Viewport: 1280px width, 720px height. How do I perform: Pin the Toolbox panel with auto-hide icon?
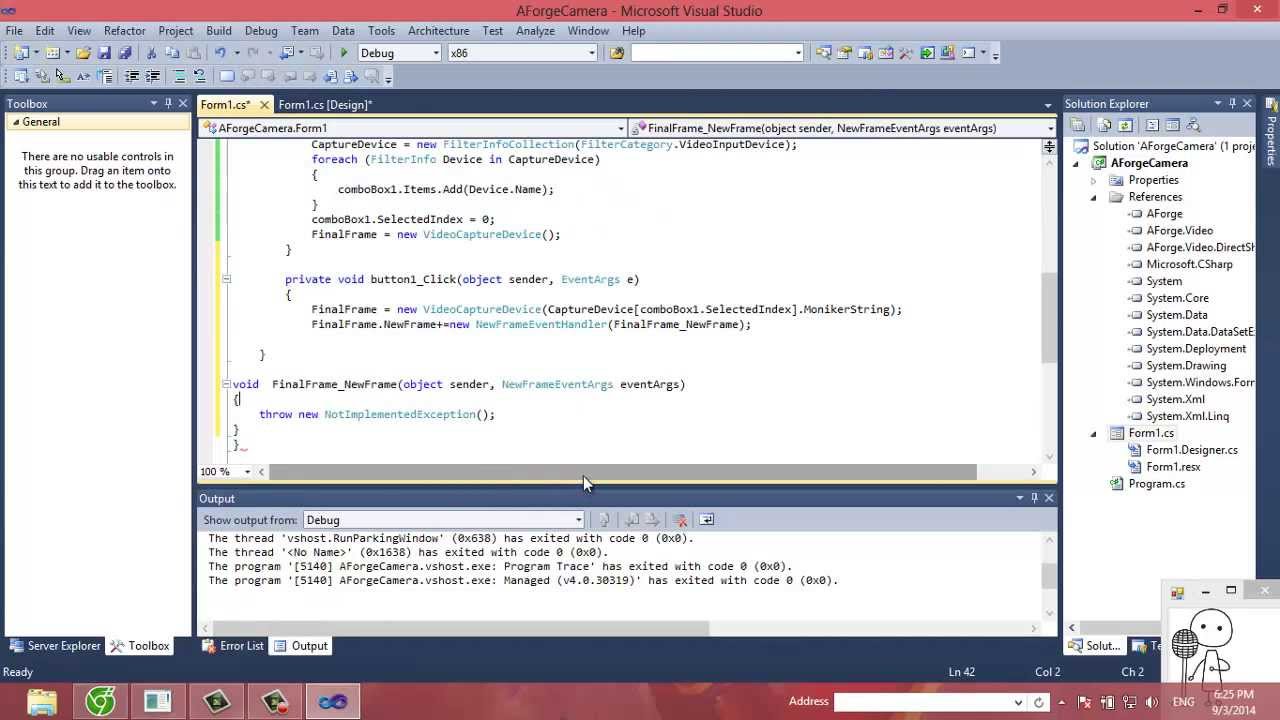(x=168, y=103)
